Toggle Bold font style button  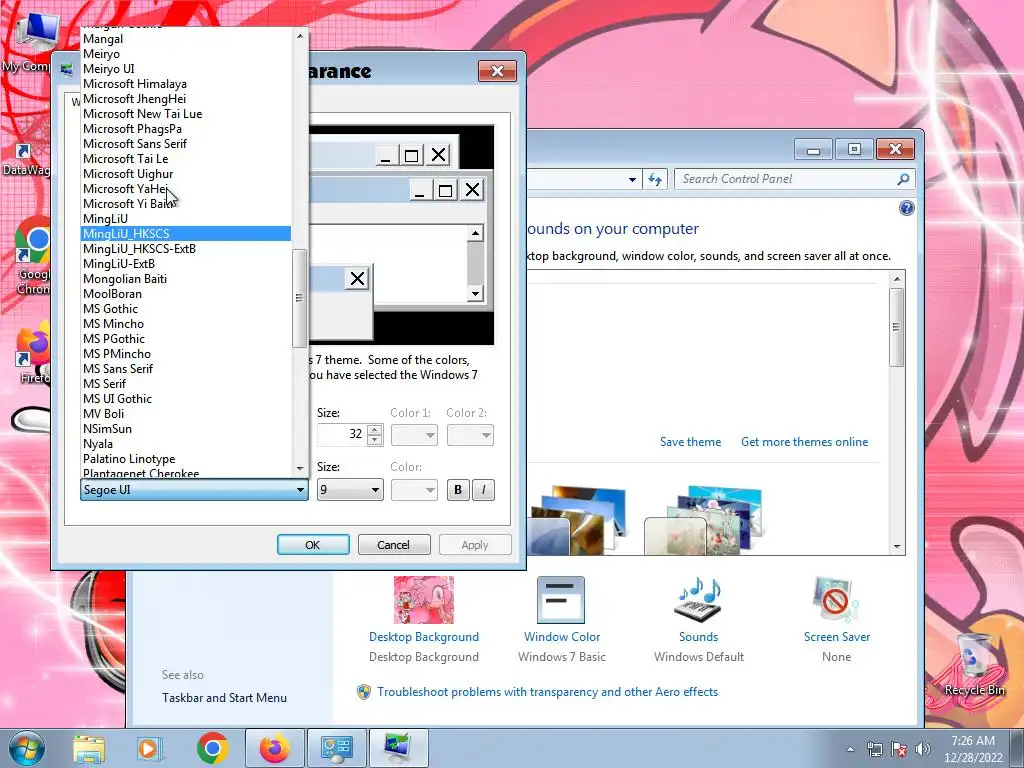[x=458, y=490]
